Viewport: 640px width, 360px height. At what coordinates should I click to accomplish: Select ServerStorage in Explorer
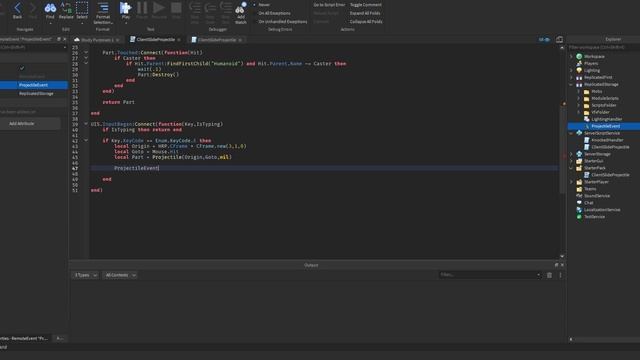click(597, 154)
